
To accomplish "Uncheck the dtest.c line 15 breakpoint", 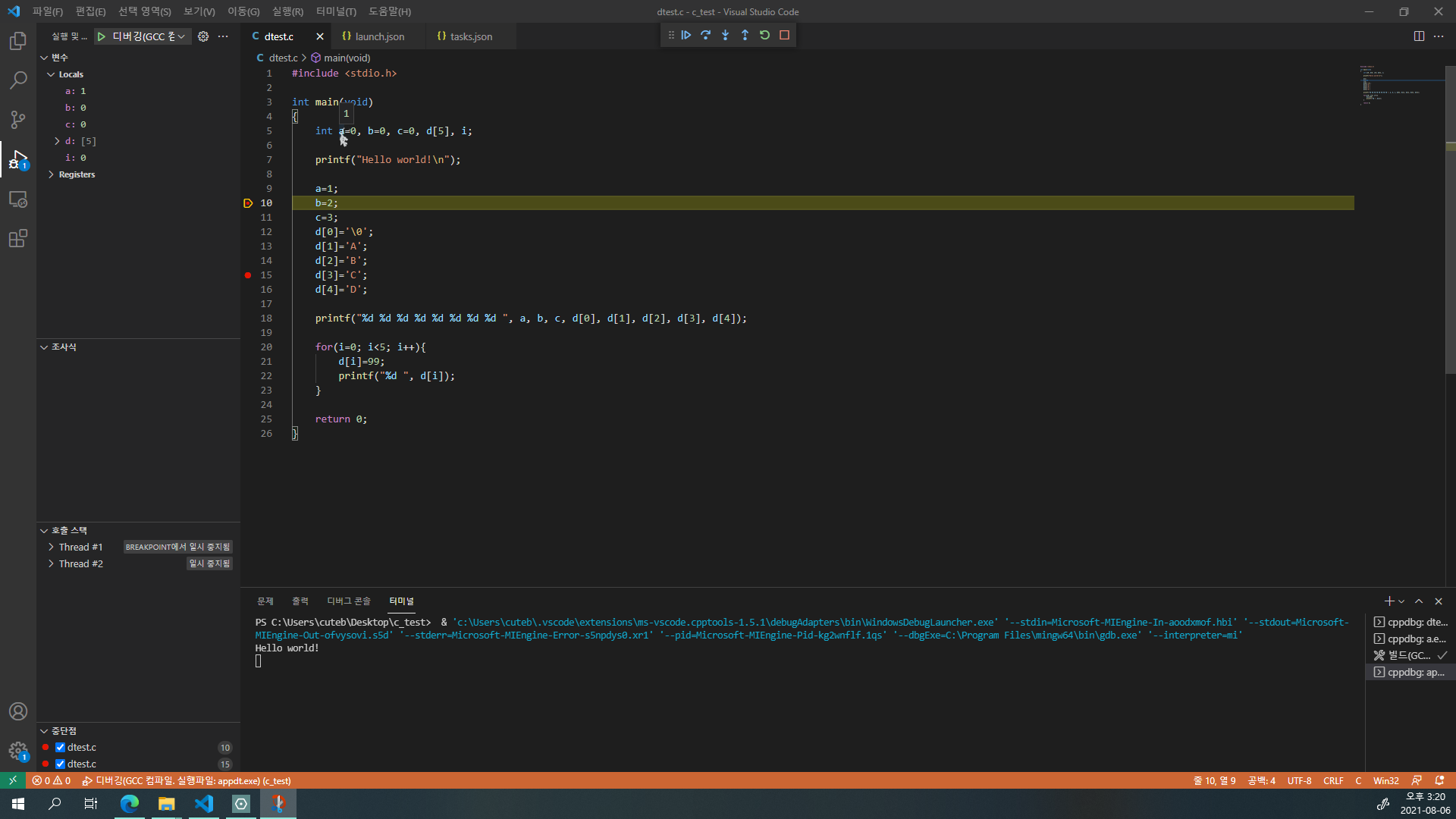I will pyautogui.click(x=61, y=764).
